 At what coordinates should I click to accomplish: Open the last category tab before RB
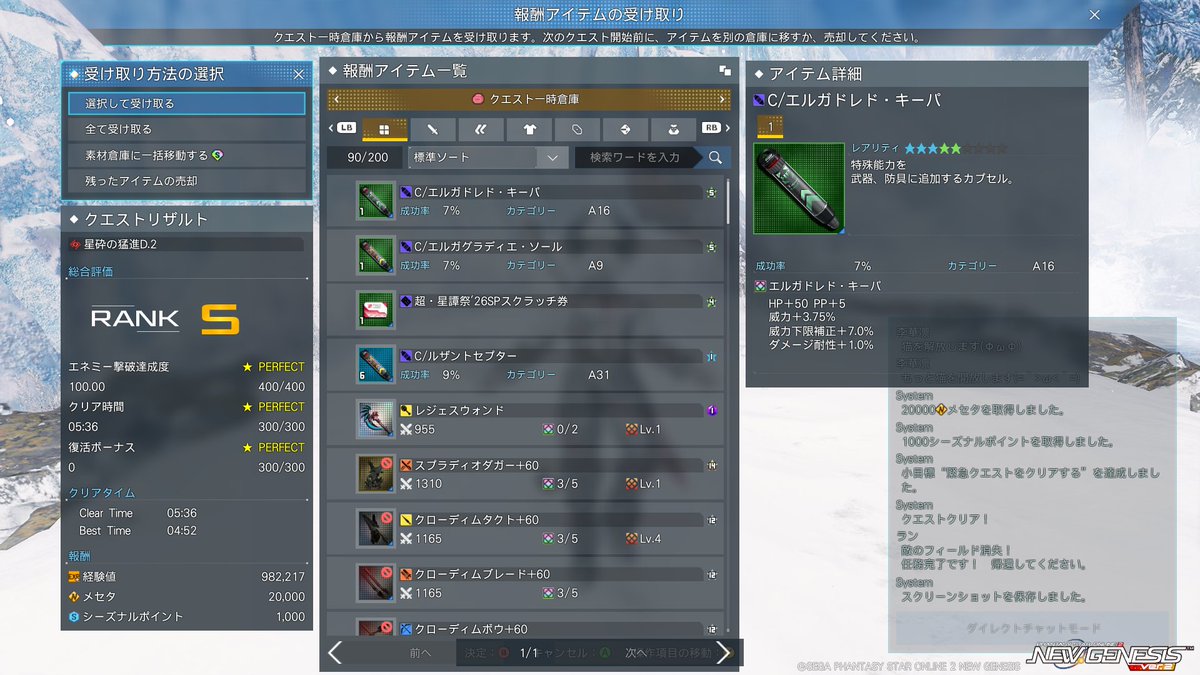673,129
